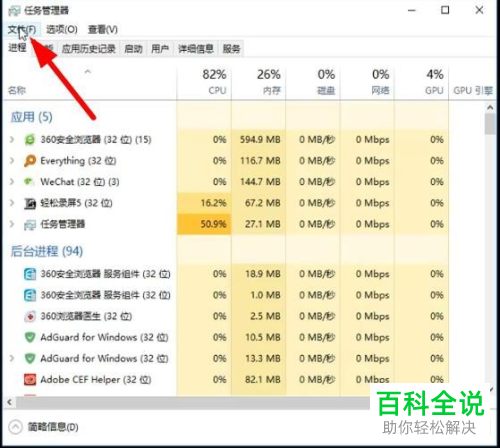The width and height of the screenshot is (500, 448).
Task: Click the 简略信息(D) button
Action: [x=53, y=427]
